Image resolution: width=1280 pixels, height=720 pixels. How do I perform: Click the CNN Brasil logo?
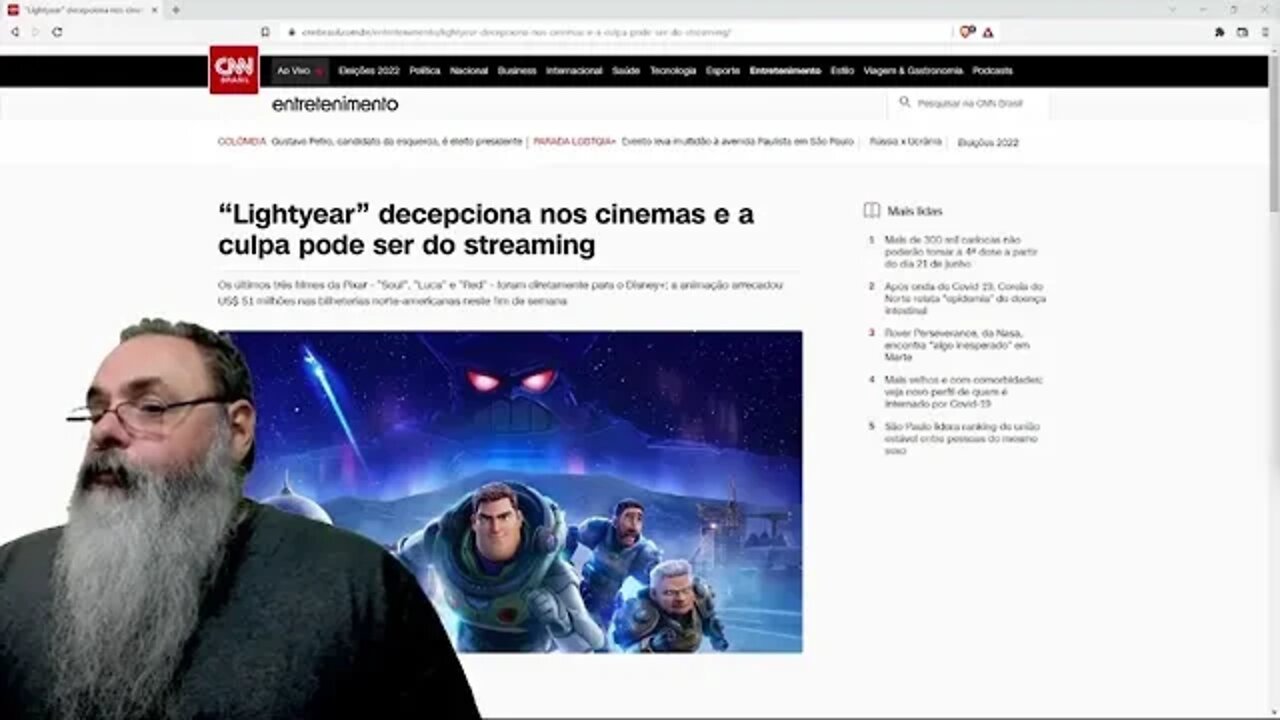click(233, 70)
